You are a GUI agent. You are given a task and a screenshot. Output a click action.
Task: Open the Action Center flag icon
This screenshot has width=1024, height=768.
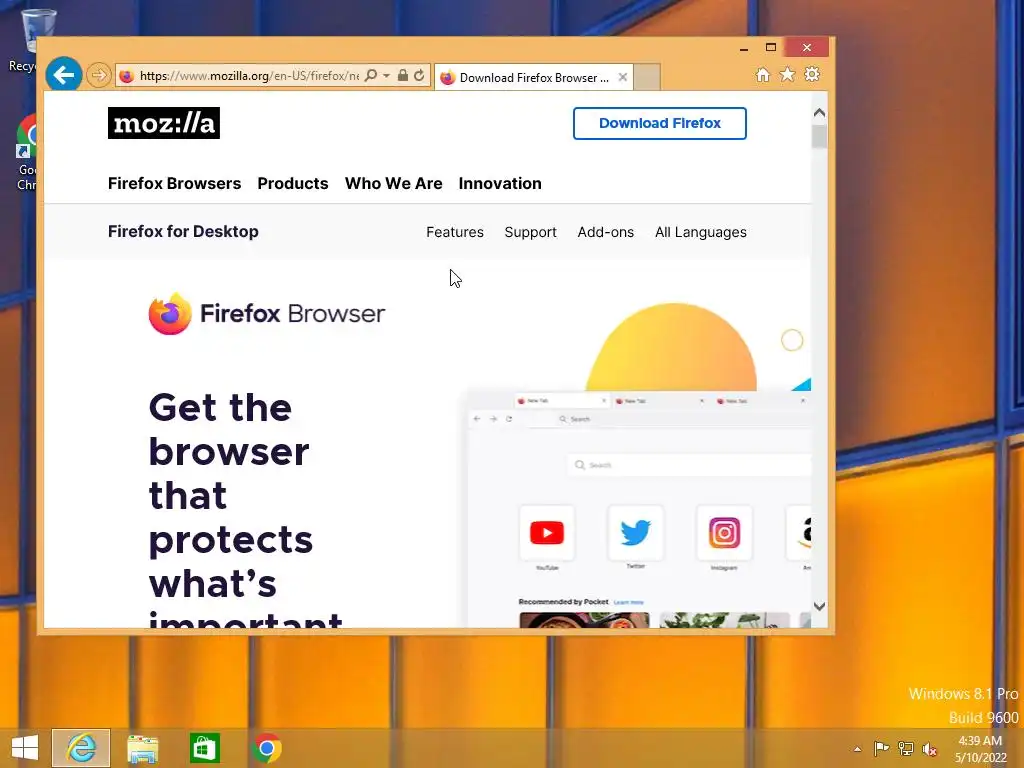point(881,748)
